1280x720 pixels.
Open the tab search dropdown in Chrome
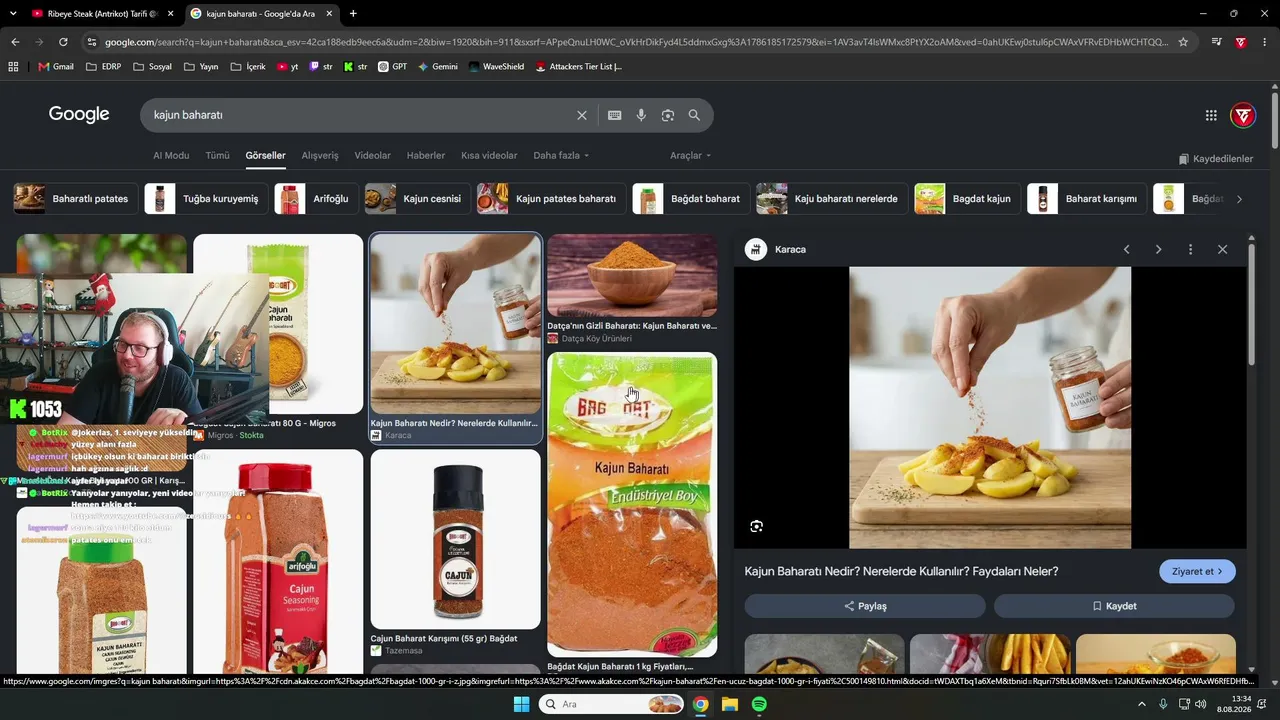(13, 14)
